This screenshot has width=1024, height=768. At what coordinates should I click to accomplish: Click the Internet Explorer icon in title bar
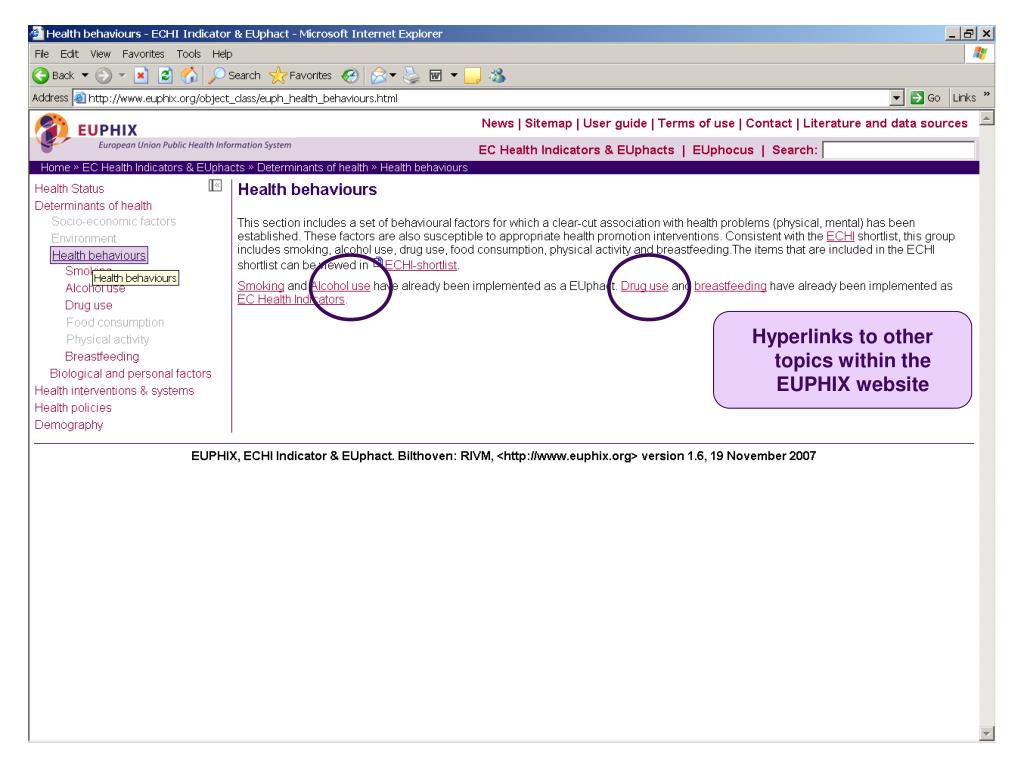[37, 33]
